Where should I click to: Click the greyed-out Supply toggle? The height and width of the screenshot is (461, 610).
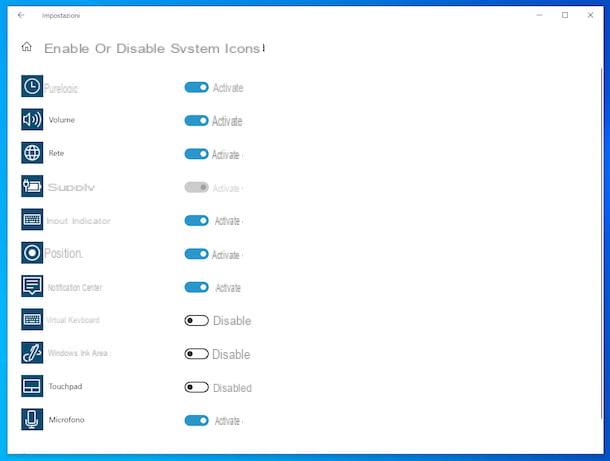196,187
